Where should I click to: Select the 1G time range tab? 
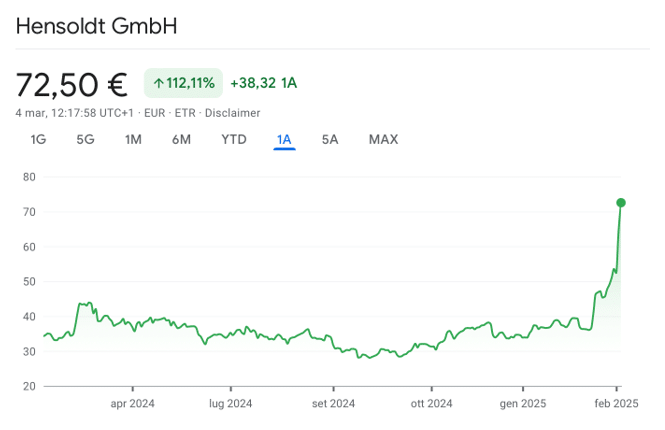38,140
